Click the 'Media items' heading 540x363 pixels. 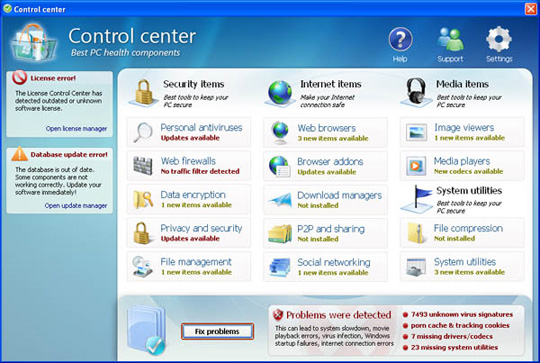coord(462,84)
